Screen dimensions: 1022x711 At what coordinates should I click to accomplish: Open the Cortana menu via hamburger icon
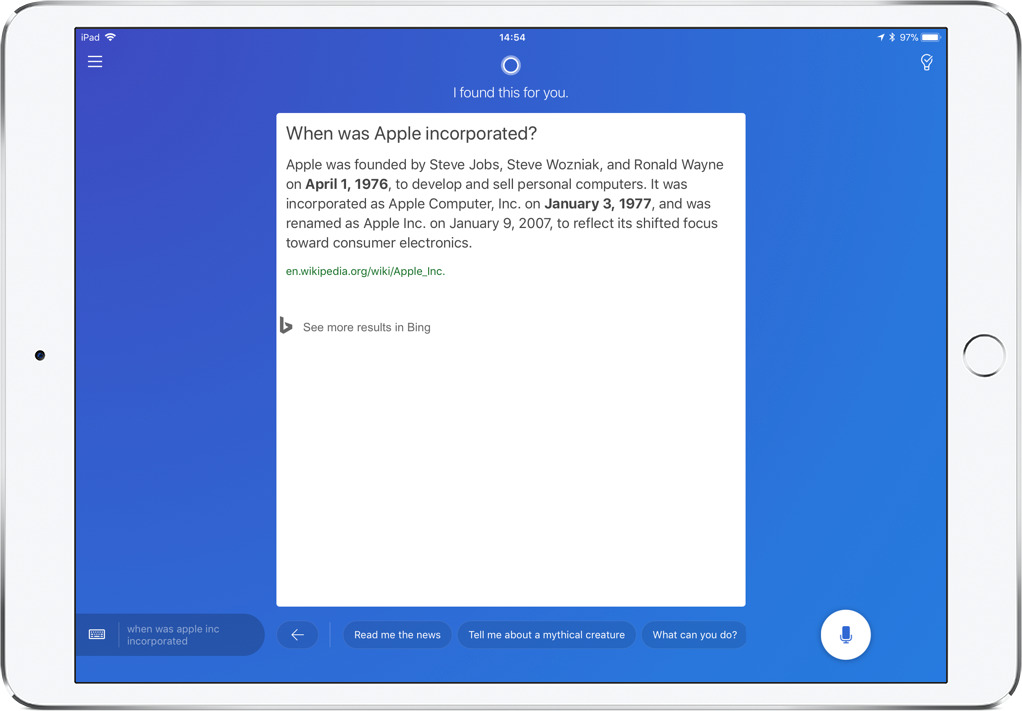[x=95, y=61]
